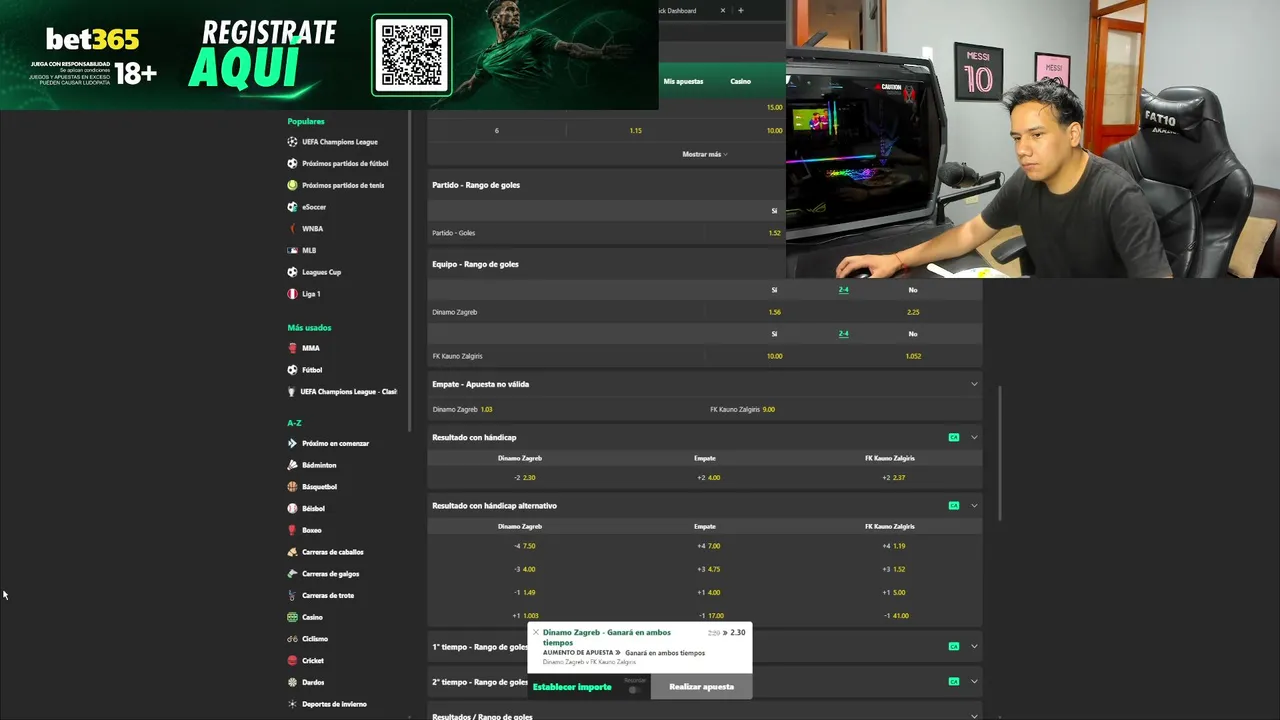Click the Casino slot icon in the A-Z list
This screenshot has width=1280, height=720.
tap(292, 617)
